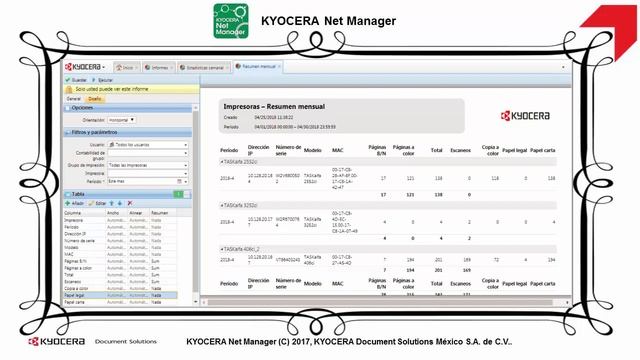The image size is (640, 360).
Task: Select the Número de serie row
Action: 120,241
